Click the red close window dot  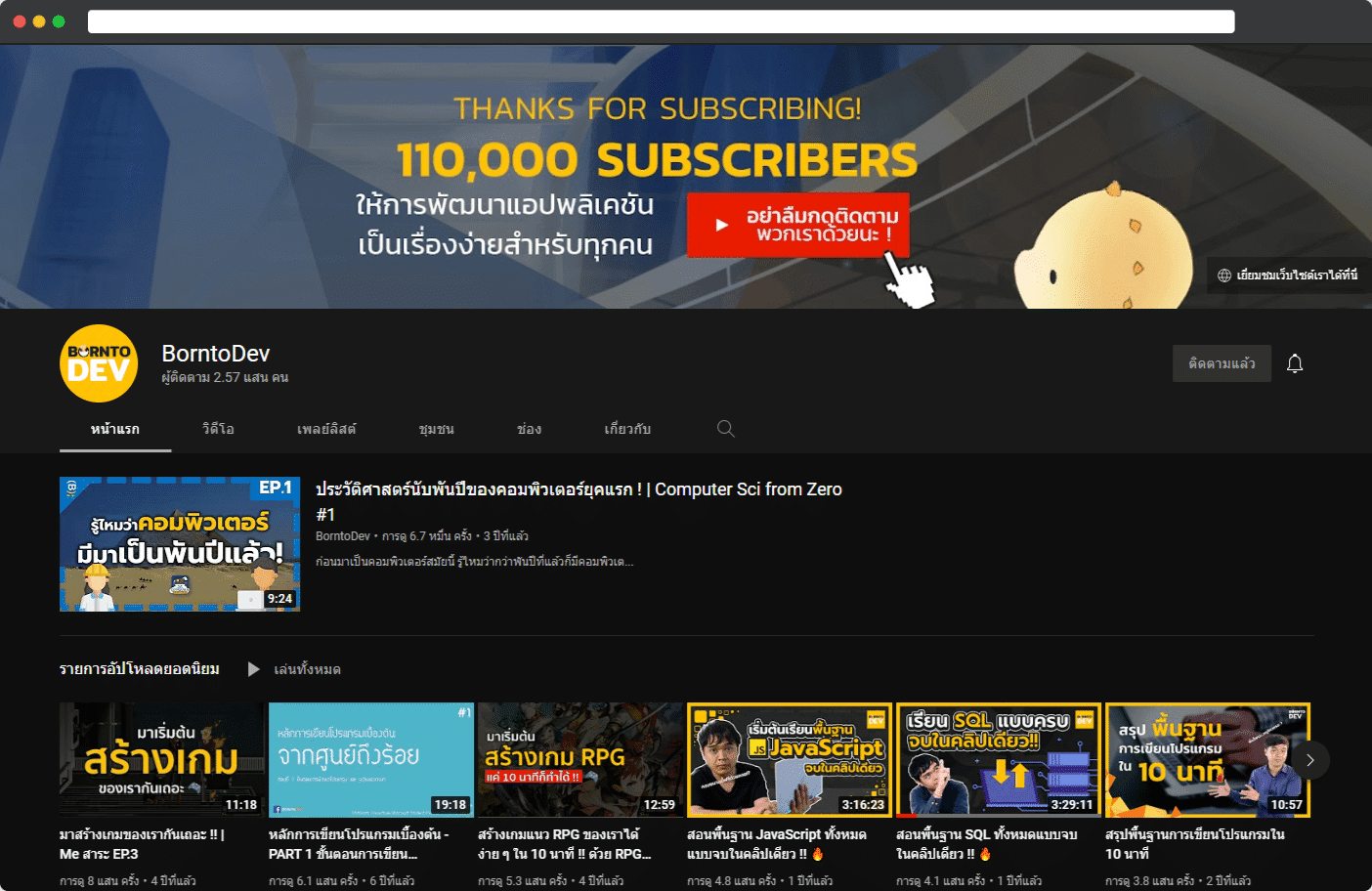click(x=20, y=21)
